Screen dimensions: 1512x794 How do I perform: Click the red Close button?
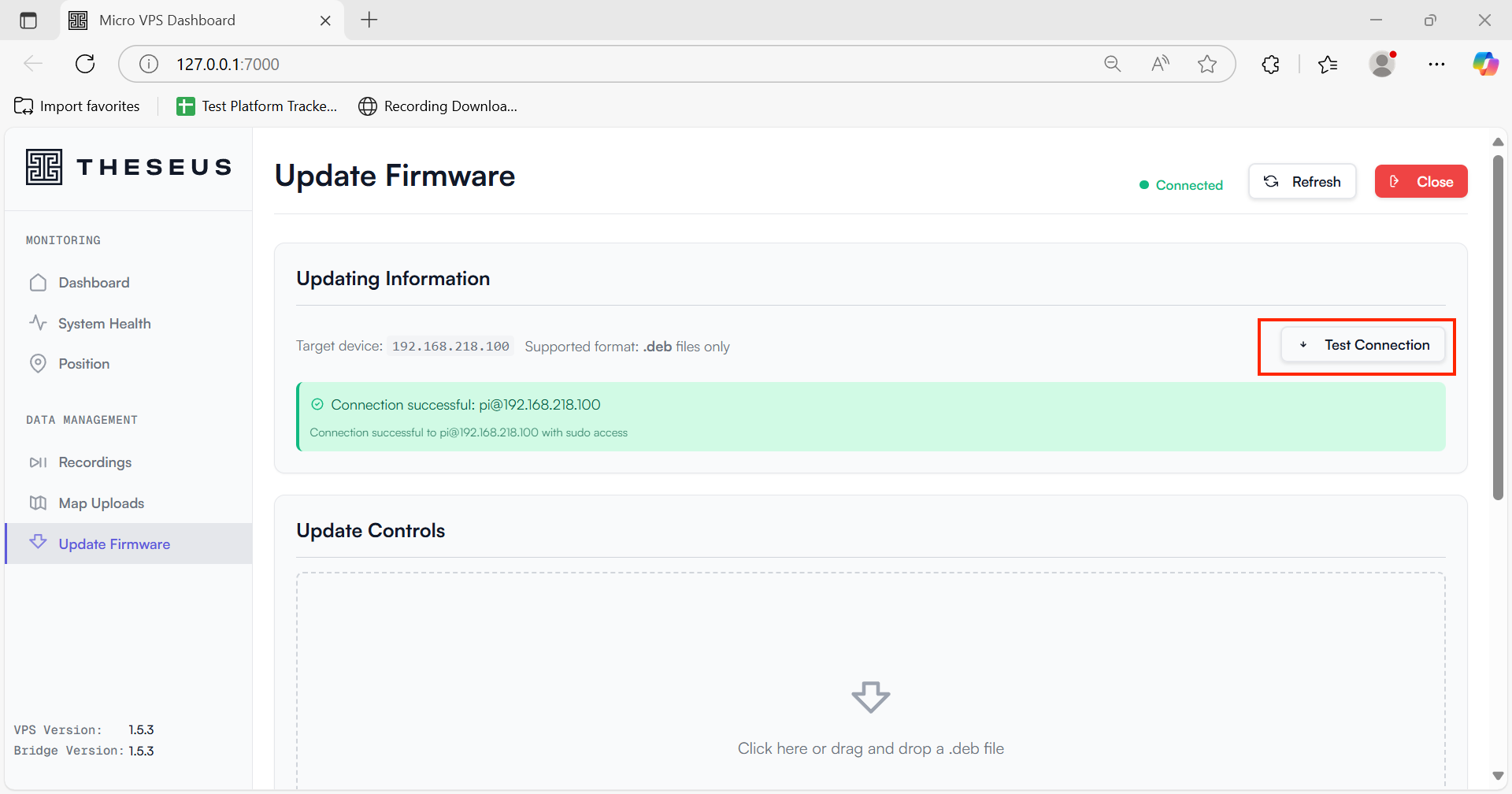[x=1421, y=182]
